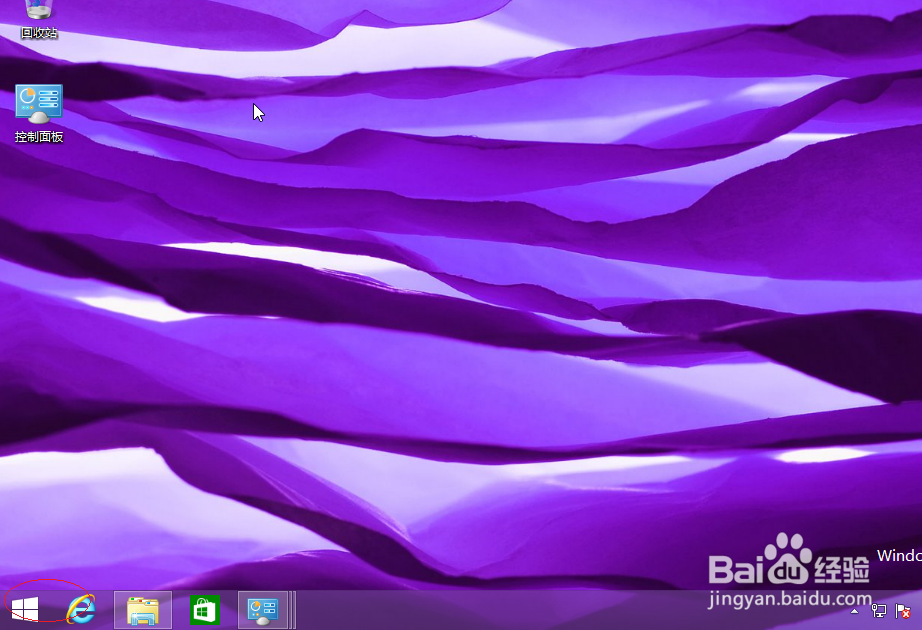This screenshot has height=630, width=922.
Task: Click the circled Start button
Action: click(24, 609)
